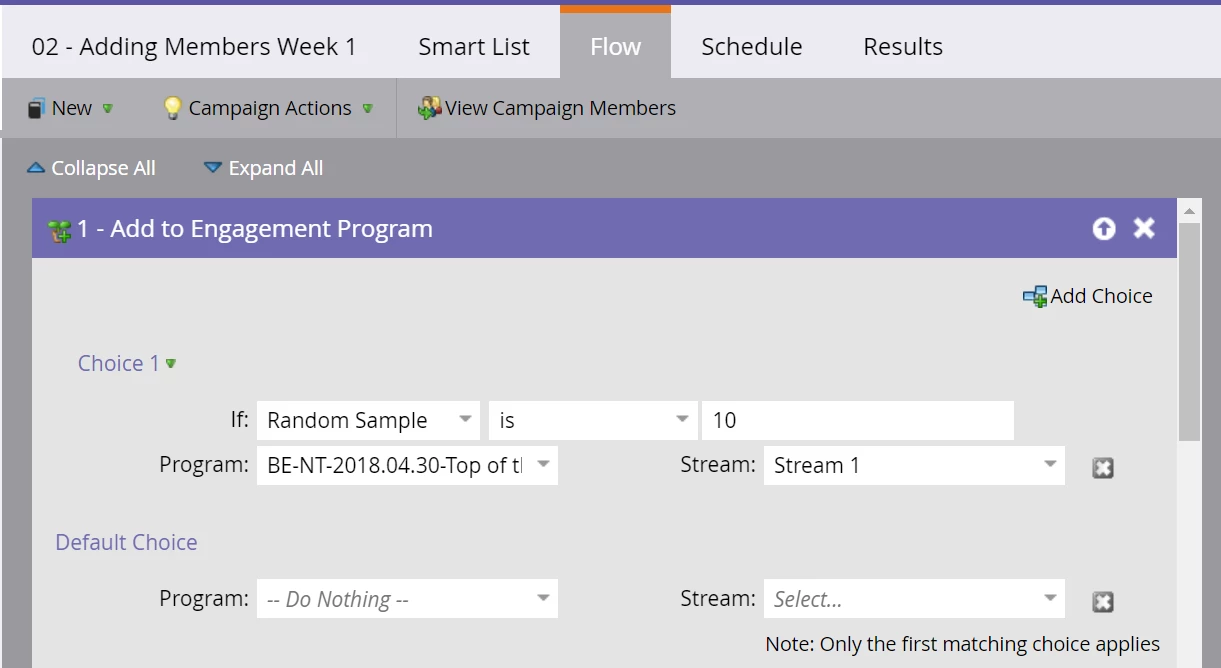
Task: Click the View Campaign Members icon
Action: [430, 108]
